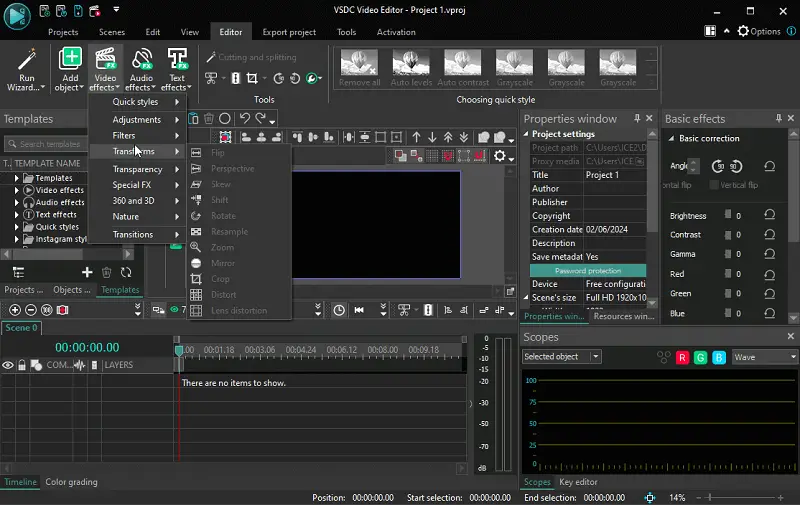Toggle the Green channel in Scopes

coord(701,358)
